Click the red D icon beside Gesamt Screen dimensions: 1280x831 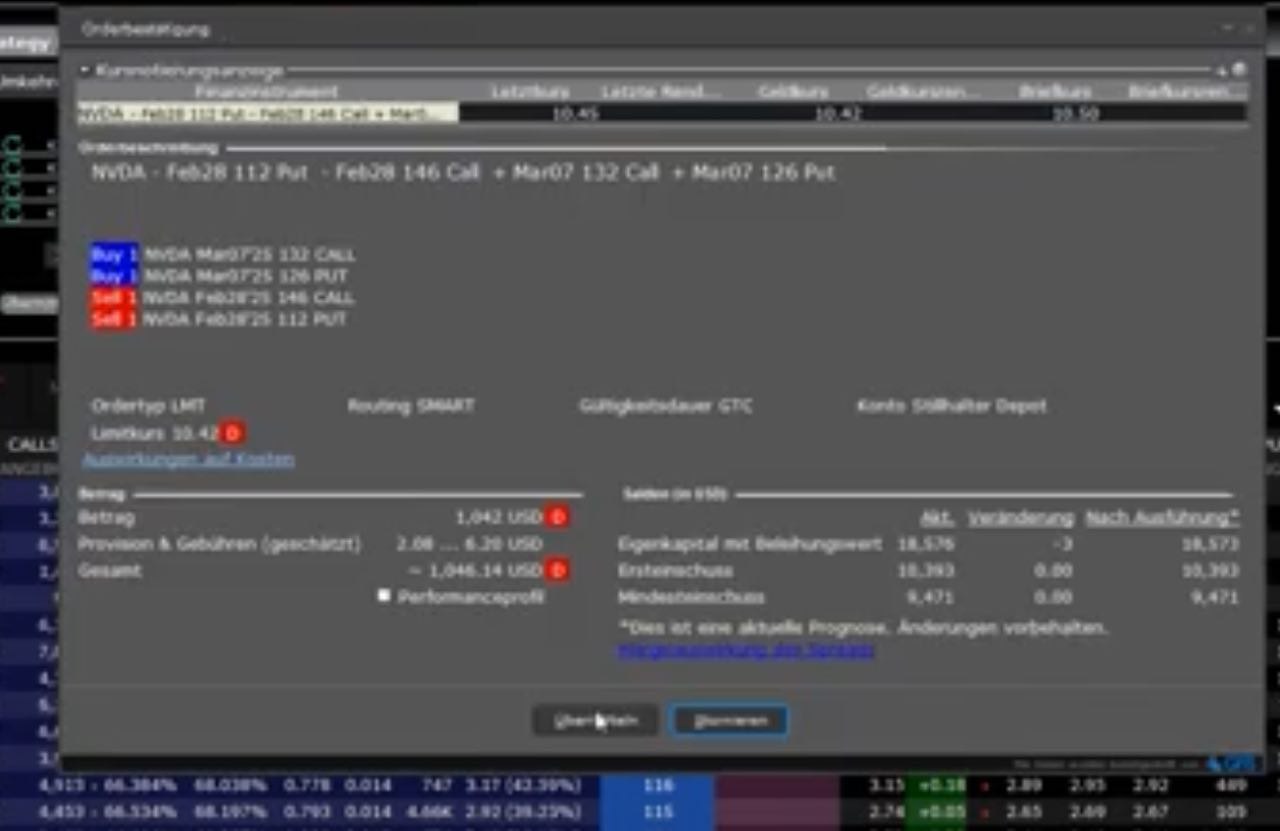coord(557,570)
